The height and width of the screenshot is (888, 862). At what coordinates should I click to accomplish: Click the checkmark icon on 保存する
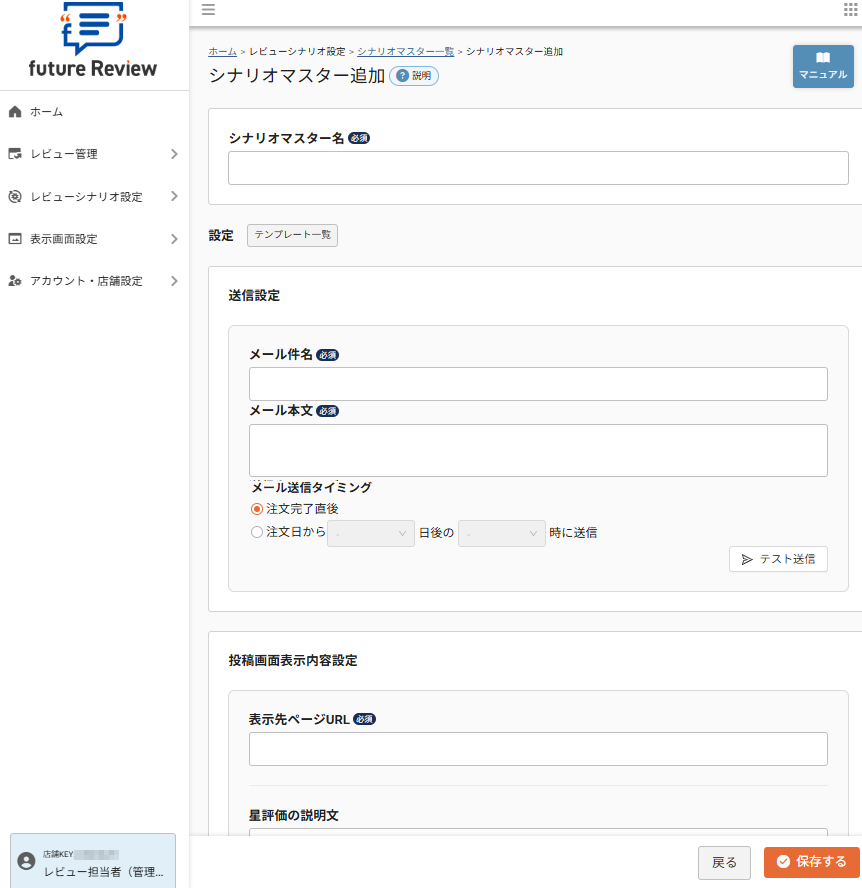tap(784, 862)
